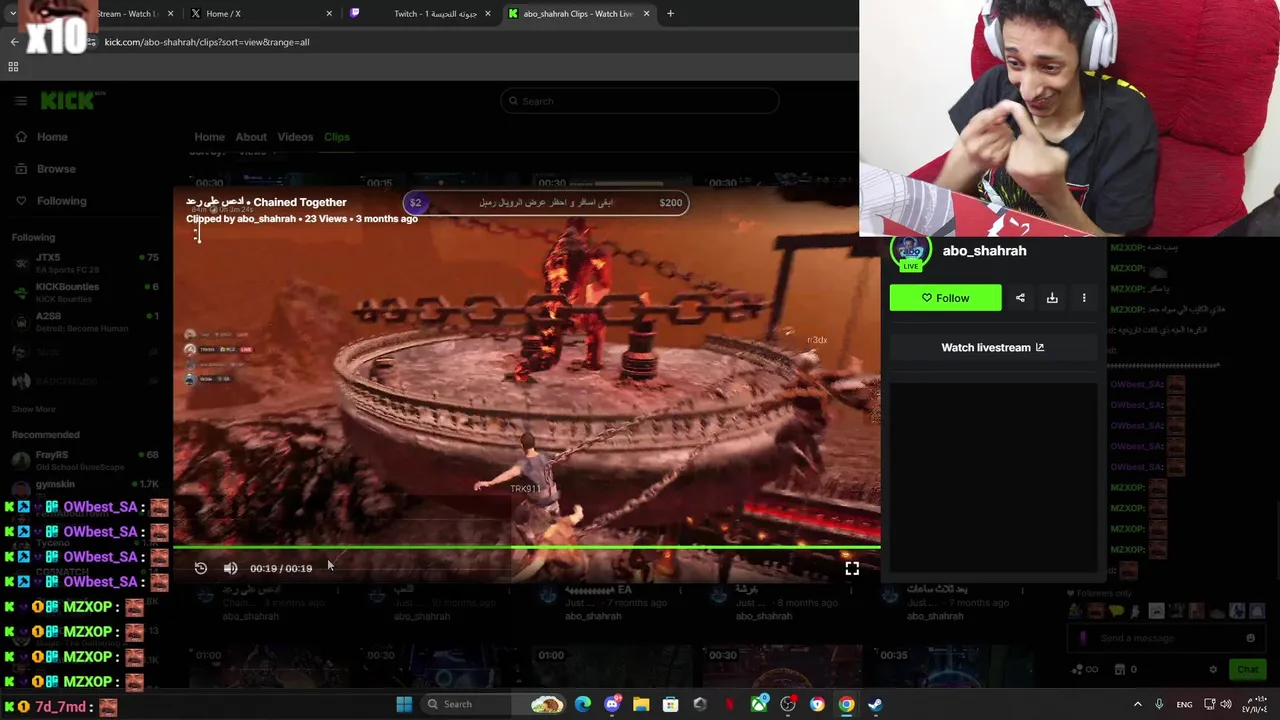The height and width of the screenshot is (720, 1280).
Task: Switch to the Twitch browser tab
Action: pyautogui.click(x=420, y=14)
